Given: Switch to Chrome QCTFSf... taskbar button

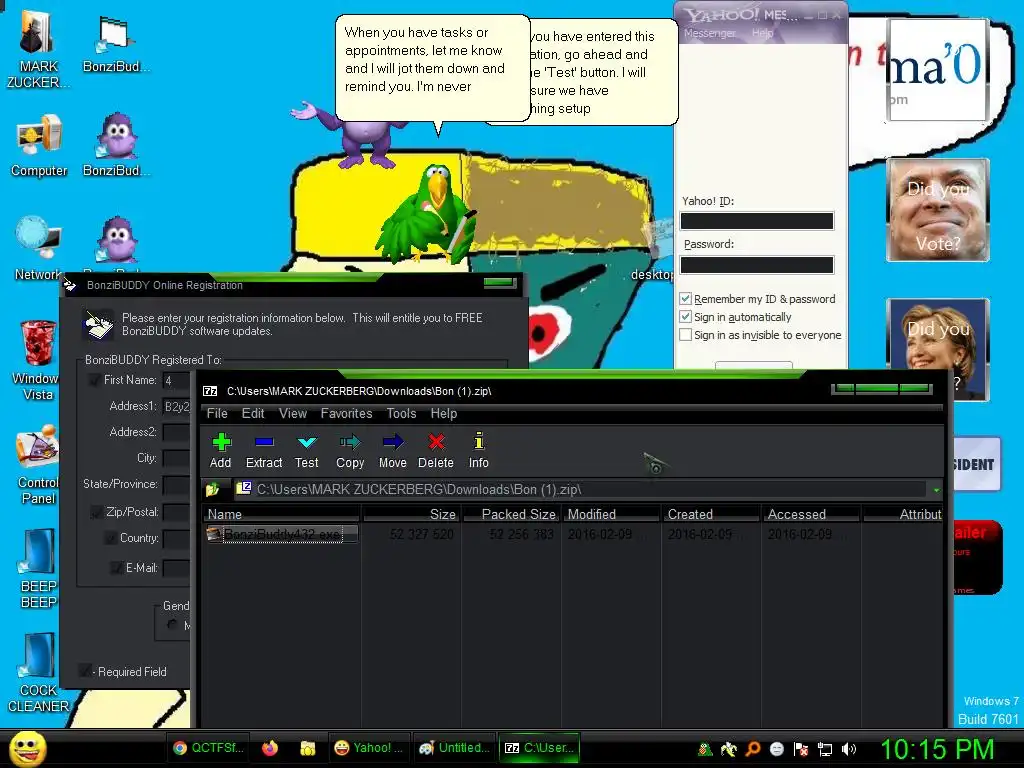Looking at the screenshot, I should (x=208, y=748).
